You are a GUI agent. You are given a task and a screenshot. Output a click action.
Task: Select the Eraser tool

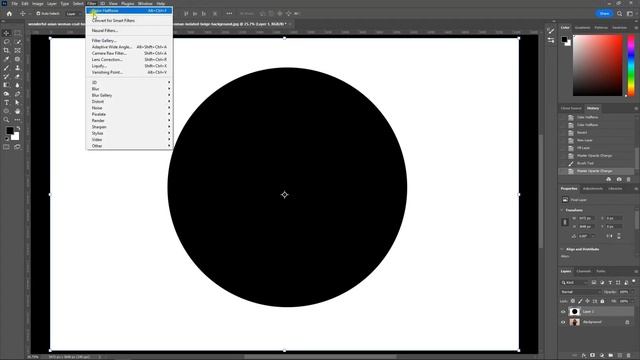17,76
